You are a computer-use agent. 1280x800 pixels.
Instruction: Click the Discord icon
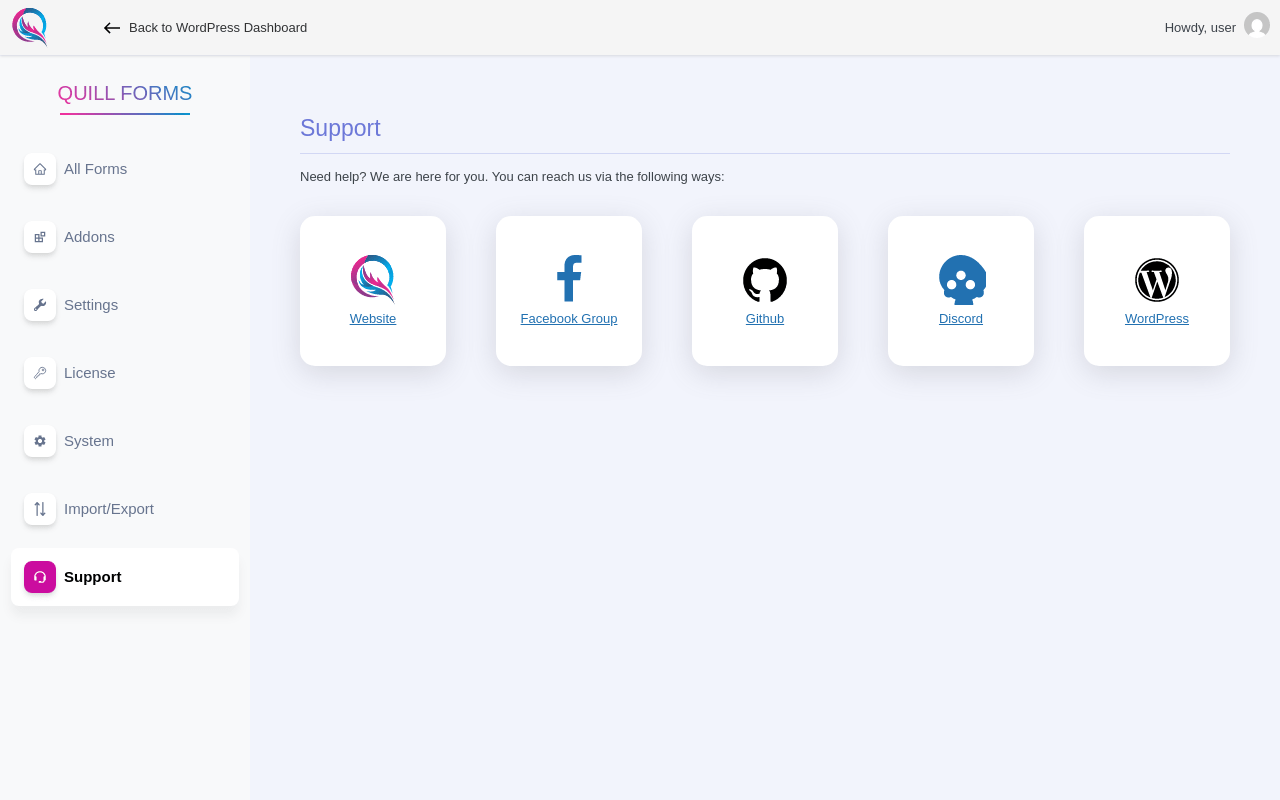pos(962,280)
